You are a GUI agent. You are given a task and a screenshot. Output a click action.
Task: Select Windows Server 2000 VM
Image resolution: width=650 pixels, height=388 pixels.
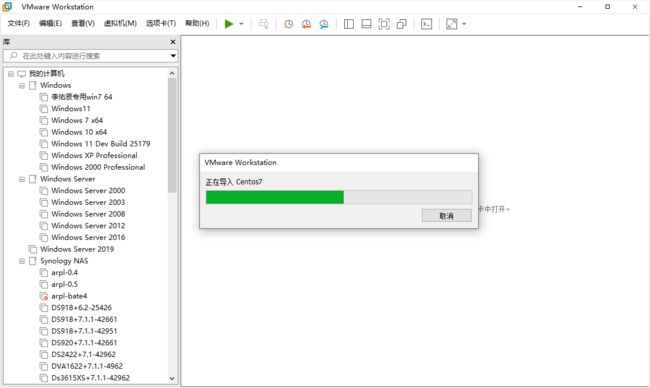[88, 191]
